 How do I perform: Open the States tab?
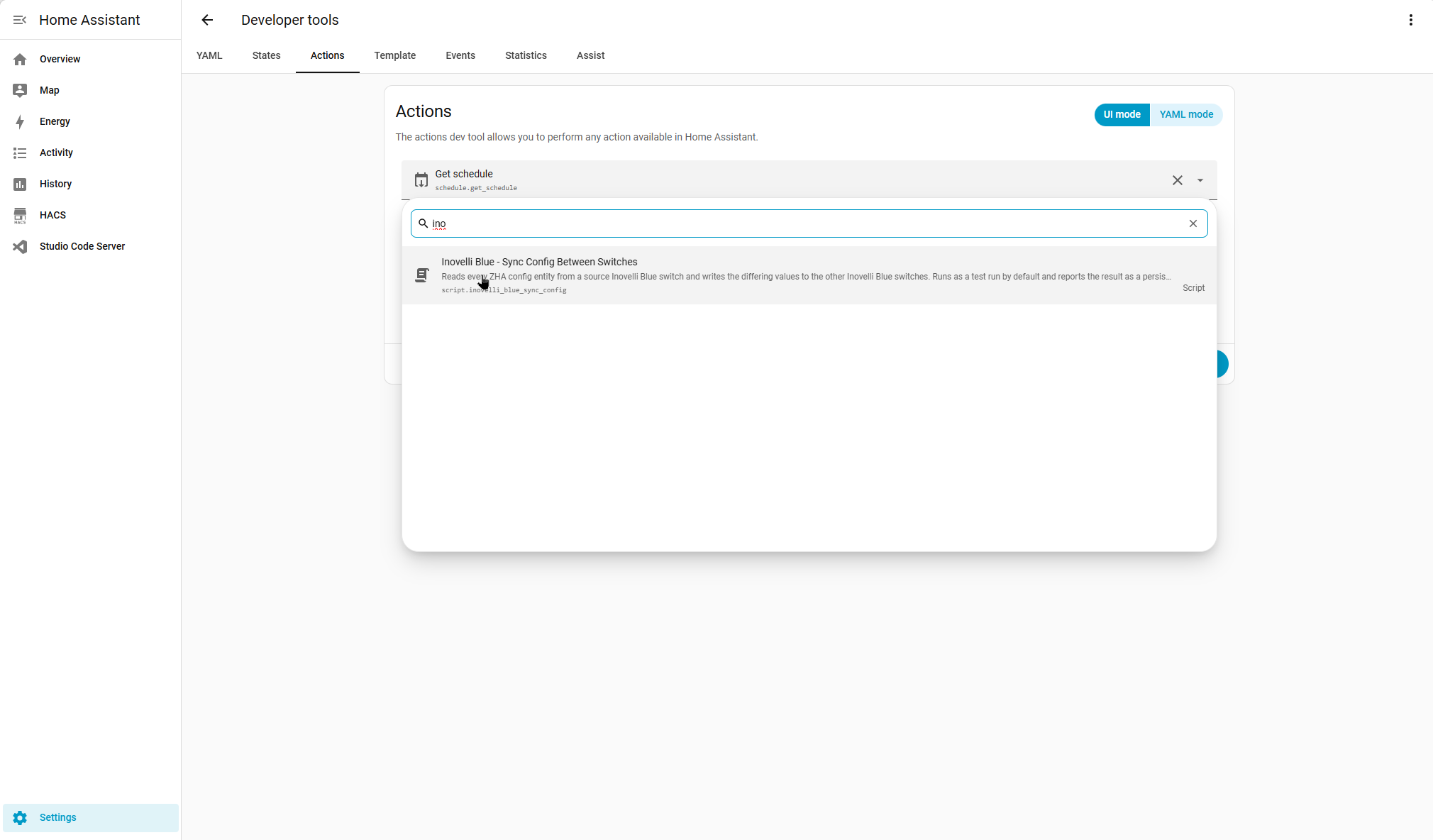[x=267, y=55]
